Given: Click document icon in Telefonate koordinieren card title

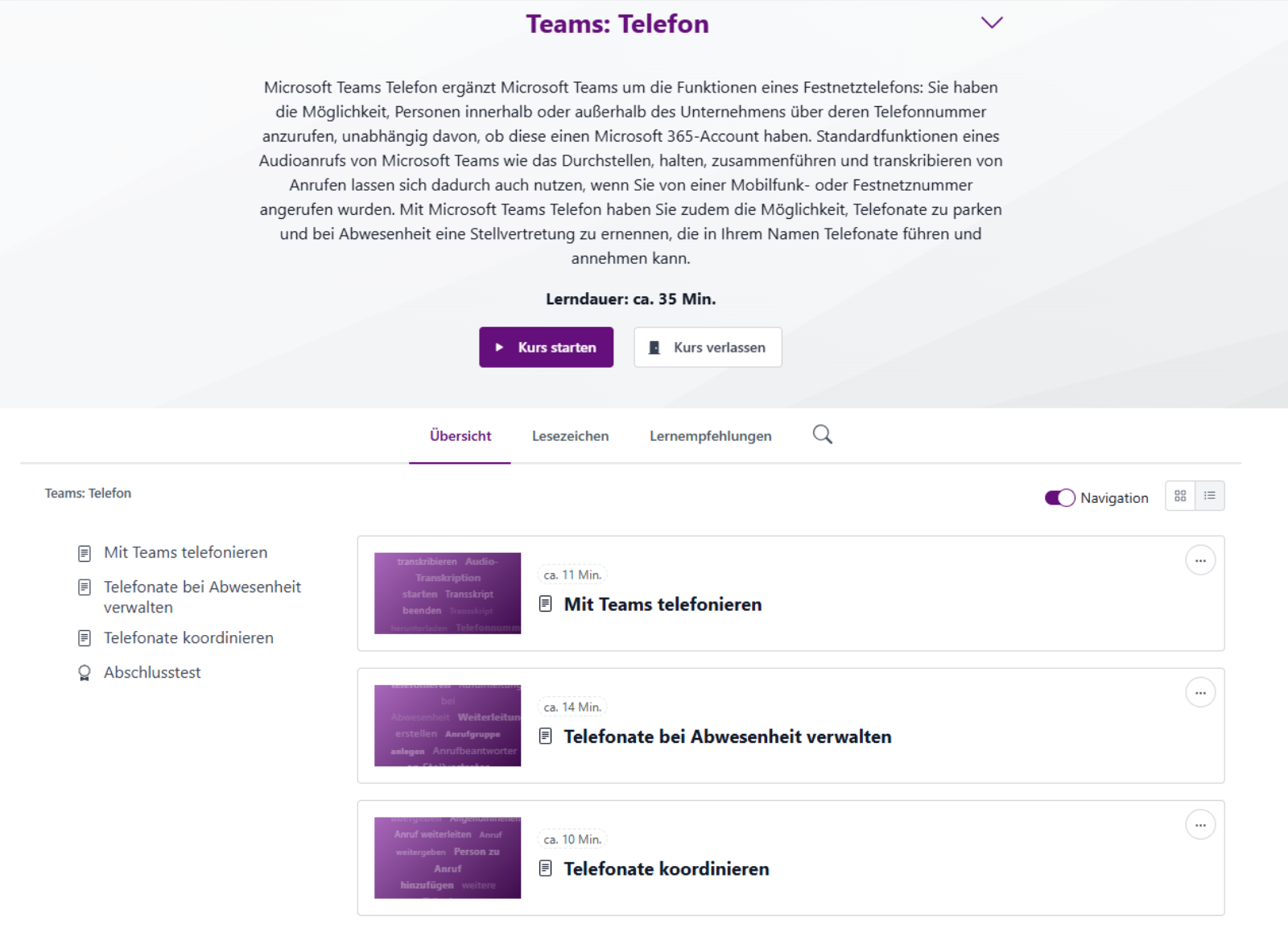Looking at the screenshot, I should coord(546,868).
